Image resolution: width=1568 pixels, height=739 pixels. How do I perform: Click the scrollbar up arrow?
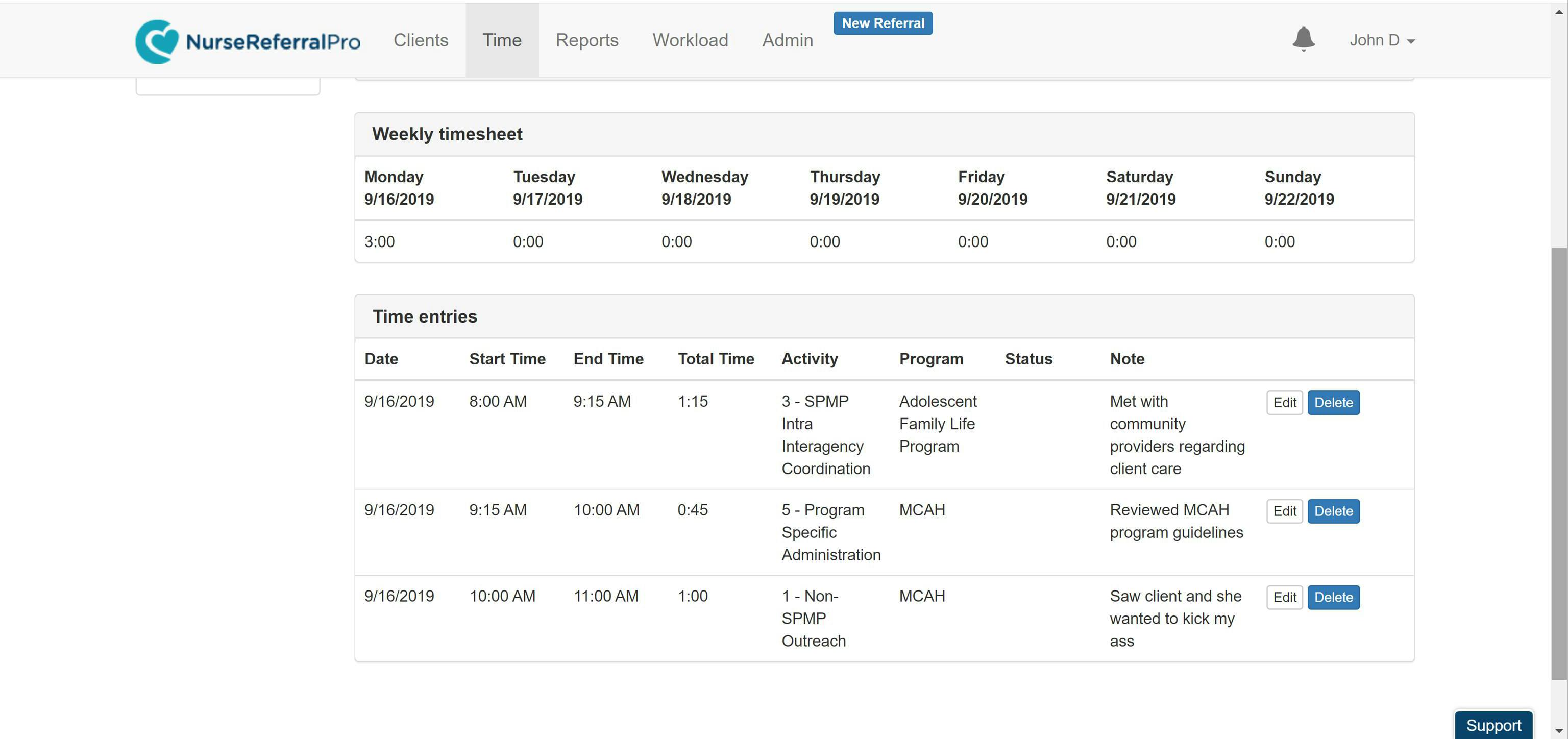pyautogui.click(x=1558, y=12)
